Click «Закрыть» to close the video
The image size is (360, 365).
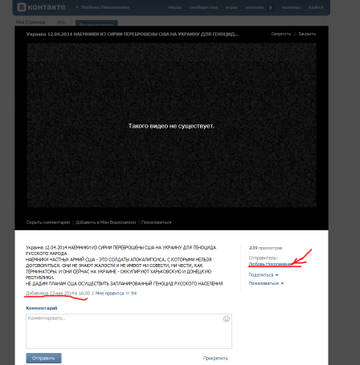307,34
